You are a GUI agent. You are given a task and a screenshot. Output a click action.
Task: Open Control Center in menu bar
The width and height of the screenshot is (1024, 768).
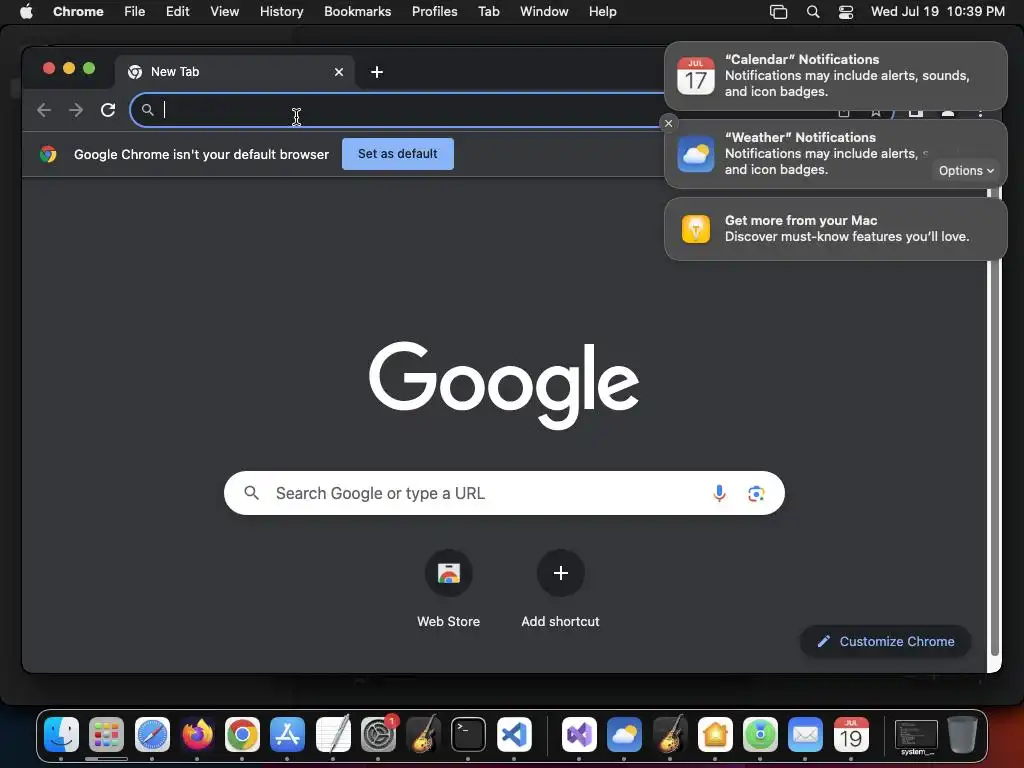pos(846,12)
